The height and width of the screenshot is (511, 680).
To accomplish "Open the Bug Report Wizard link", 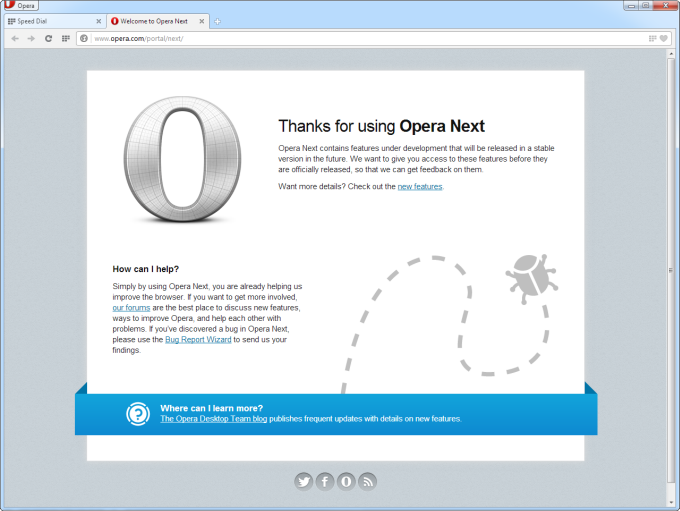I will pos(198,340).
